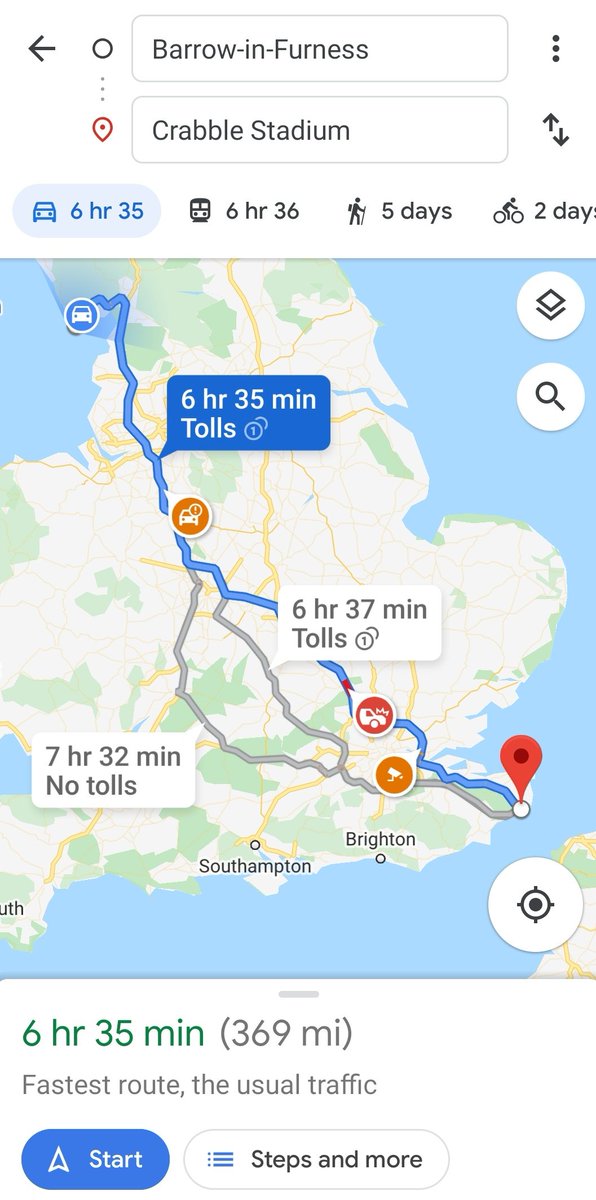Switch to walking mode showing 5 days
This screenshot has width=596, height=1200.
point(399,211)
